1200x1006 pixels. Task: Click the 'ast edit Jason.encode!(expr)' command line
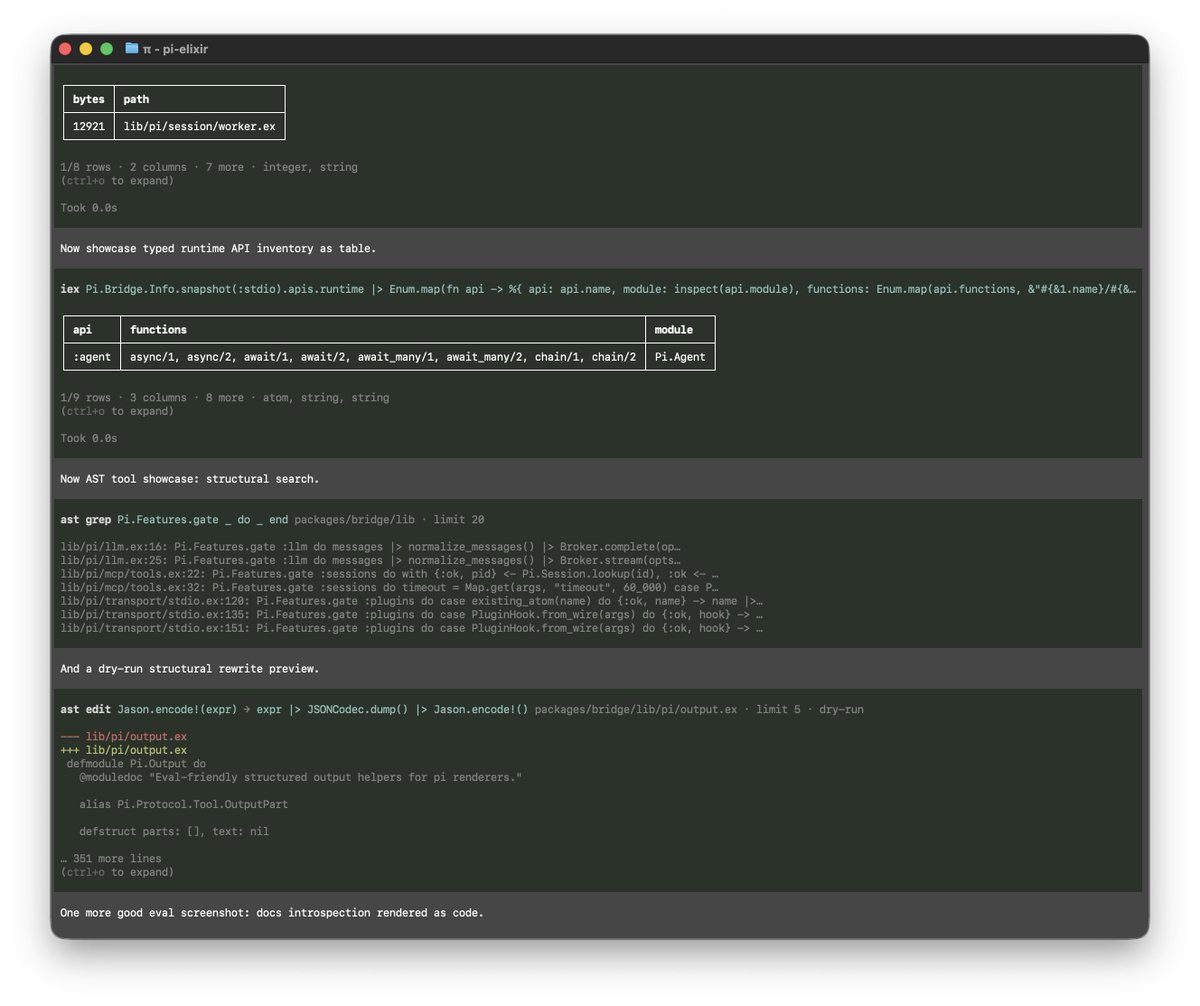tap(462, 709)
